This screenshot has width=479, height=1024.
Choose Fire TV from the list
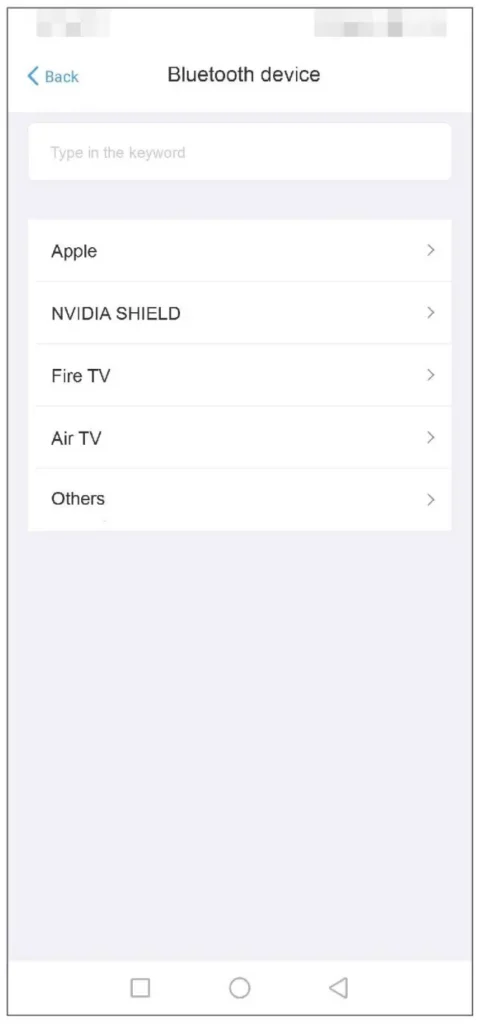click(x=240, y=375)
